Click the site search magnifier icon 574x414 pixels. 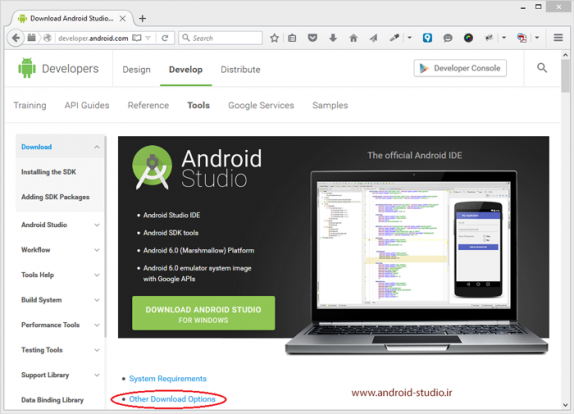click(x=542, y=68)
